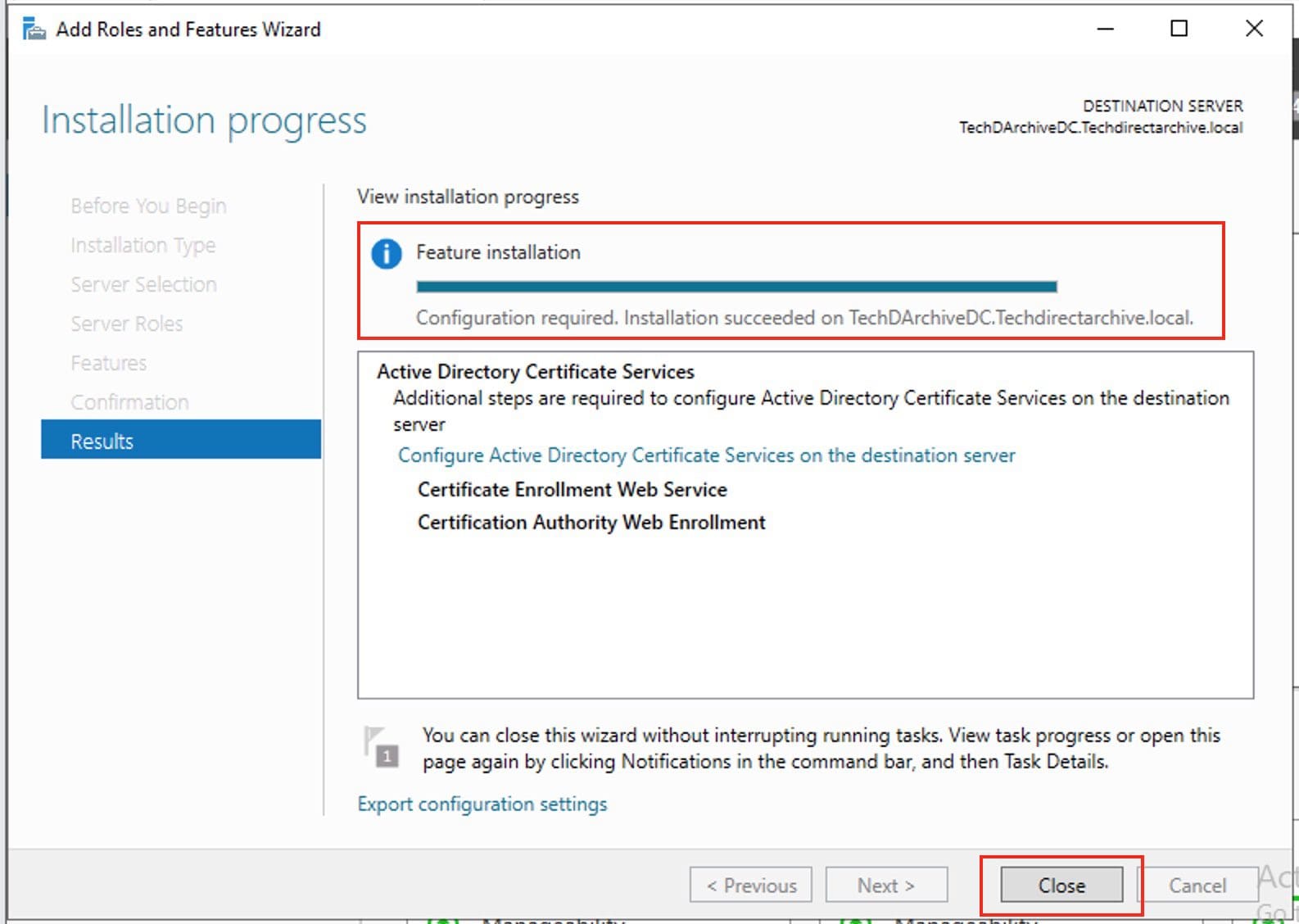Maximize the wizard window

point(1179,29)
